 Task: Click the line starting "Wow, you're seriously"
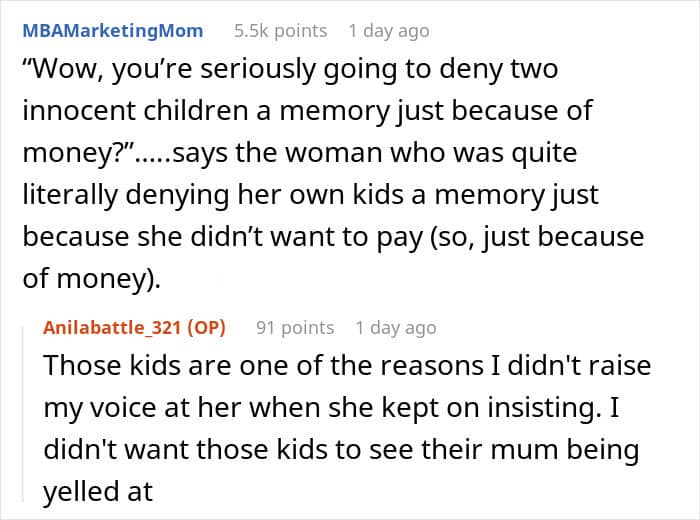pos(290,70)
